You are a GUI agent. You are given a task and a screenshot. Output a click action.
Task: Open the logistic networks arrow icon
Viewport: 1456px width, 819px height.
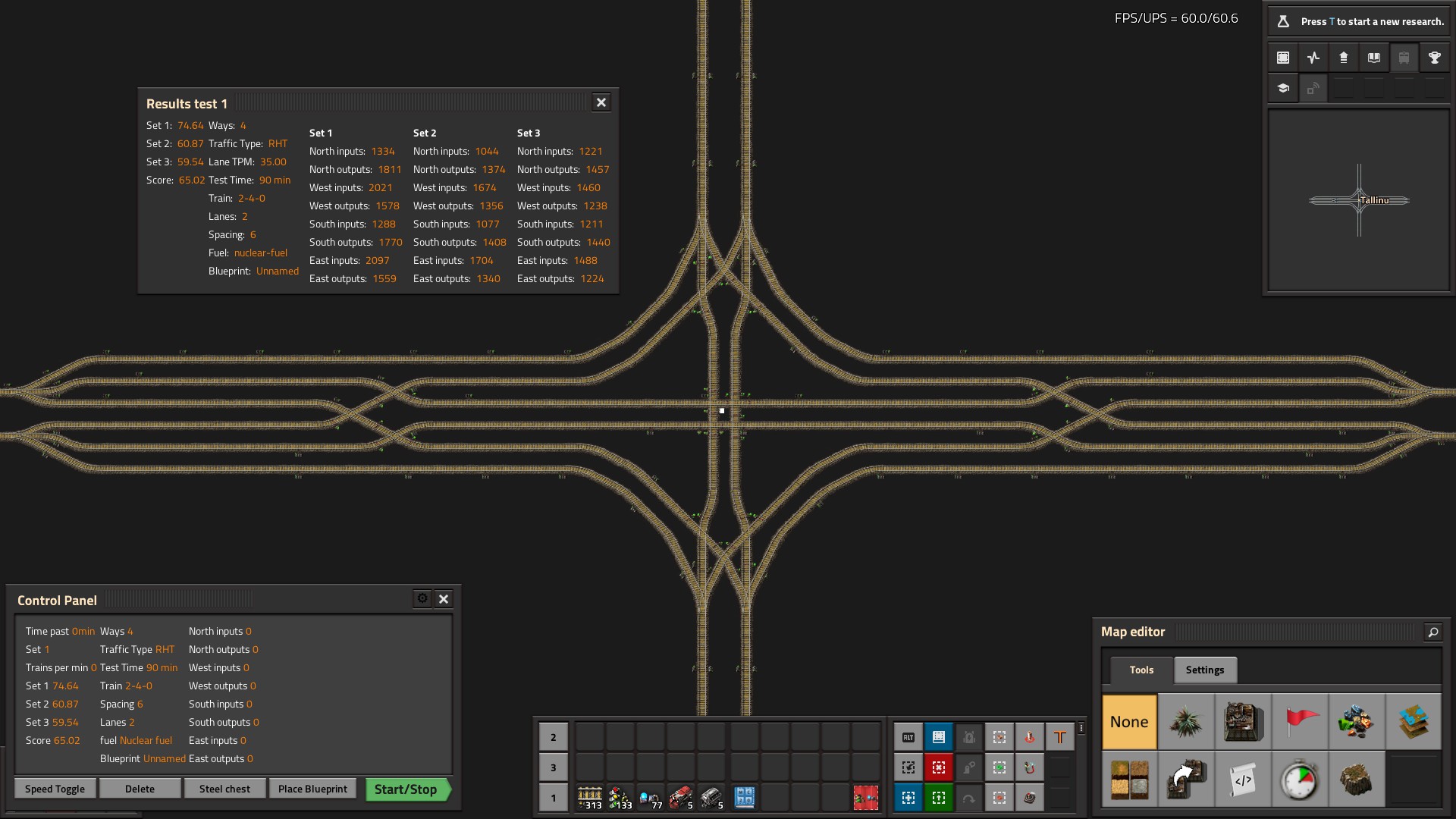[x=1344, y=58]
